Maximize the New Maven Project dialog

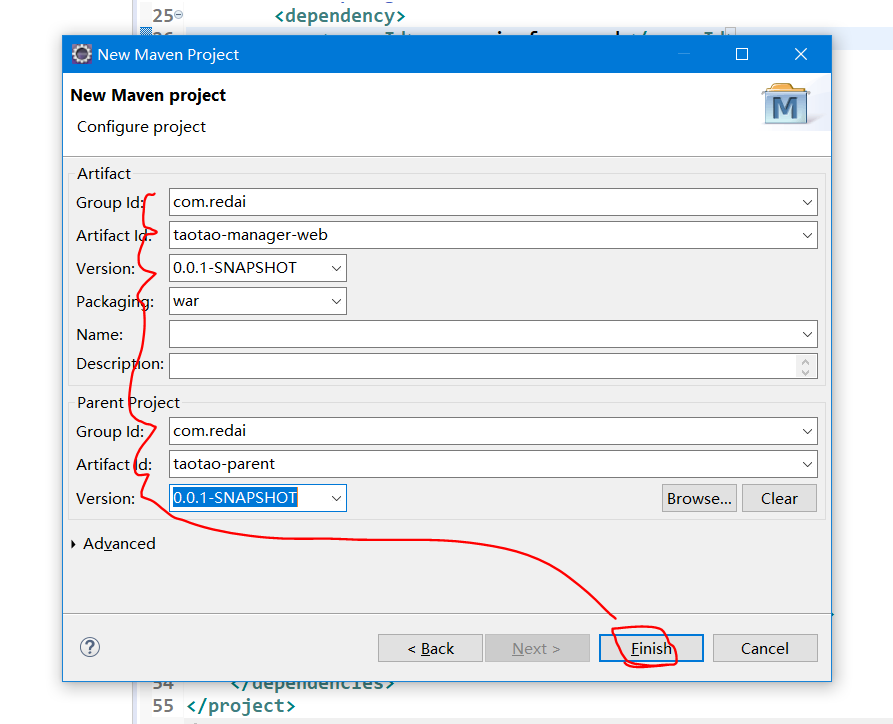(x=742, y=54)
